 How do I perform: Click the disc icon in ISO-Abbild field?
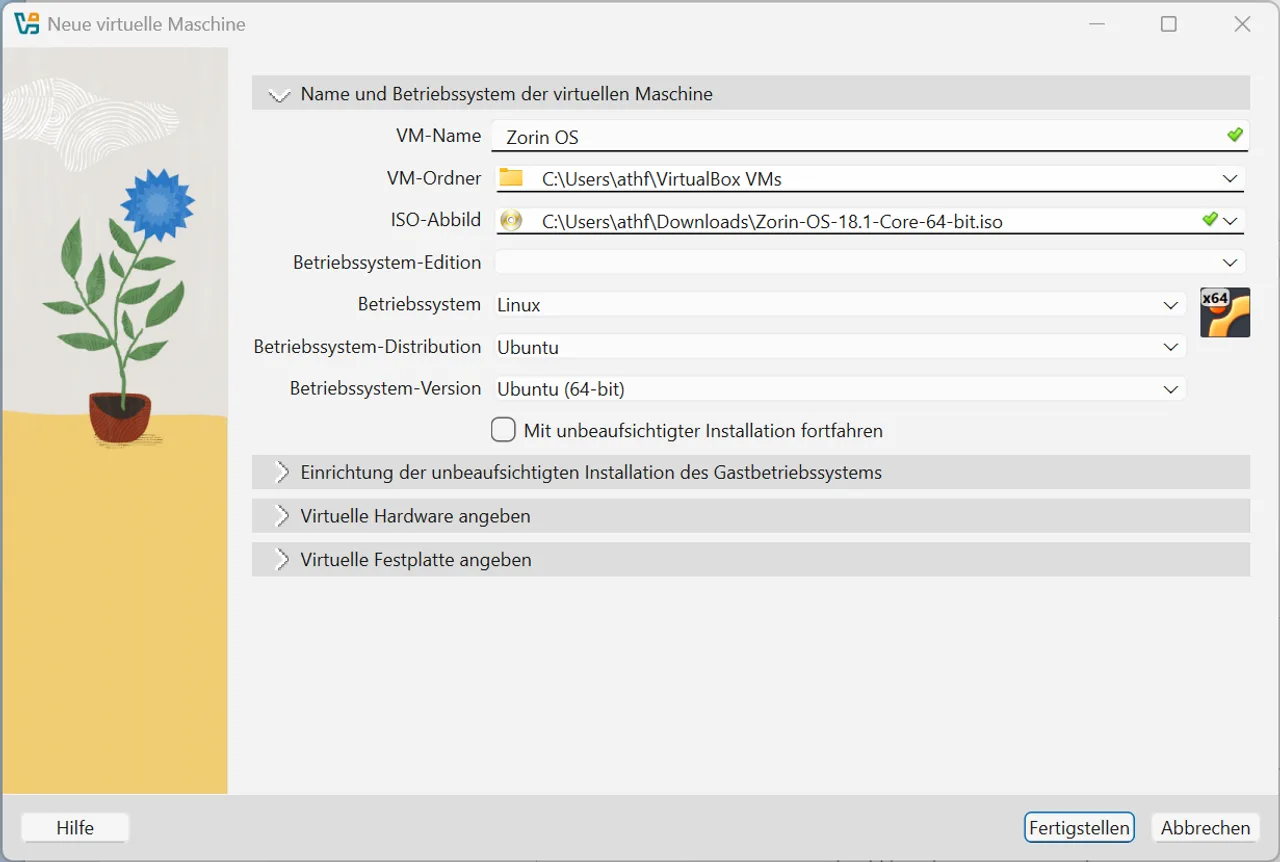(x=511, y=221)
